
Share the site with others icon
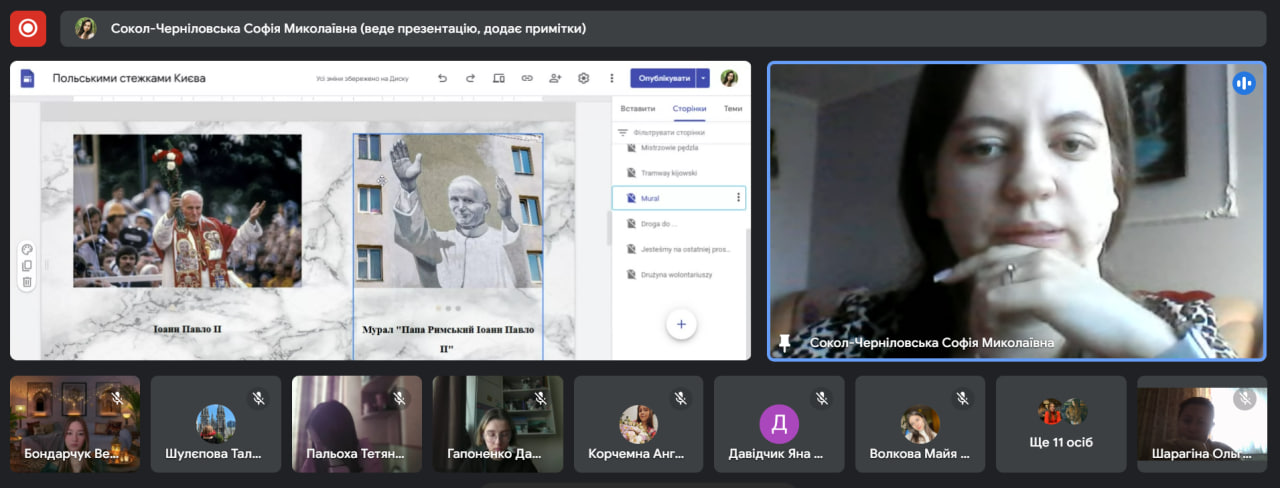[x=555, y=78]
